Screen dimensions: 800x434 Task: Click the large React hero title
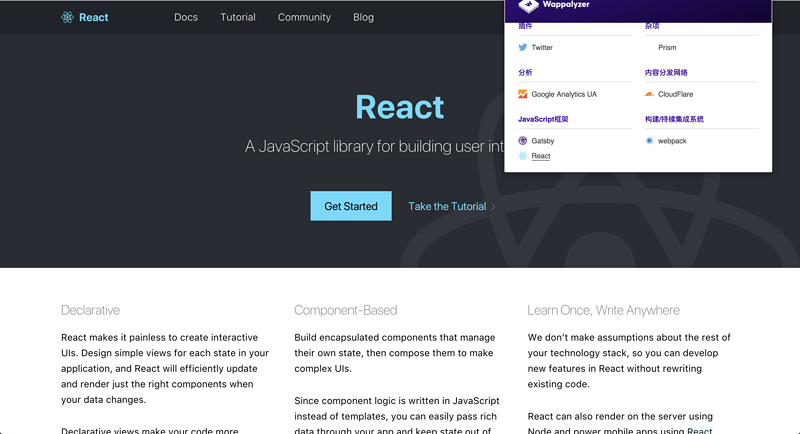pyautogui.click(x=399, y=107)
